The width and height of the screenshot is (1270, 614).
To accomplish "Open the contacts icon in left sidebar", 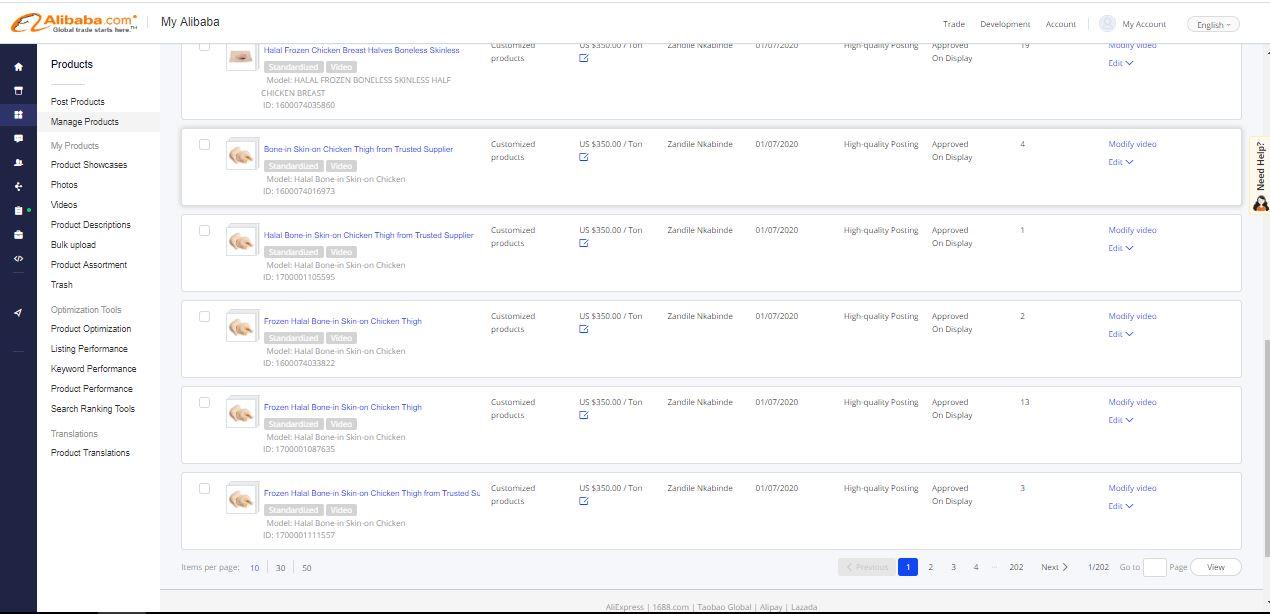I will pos(18,162).
